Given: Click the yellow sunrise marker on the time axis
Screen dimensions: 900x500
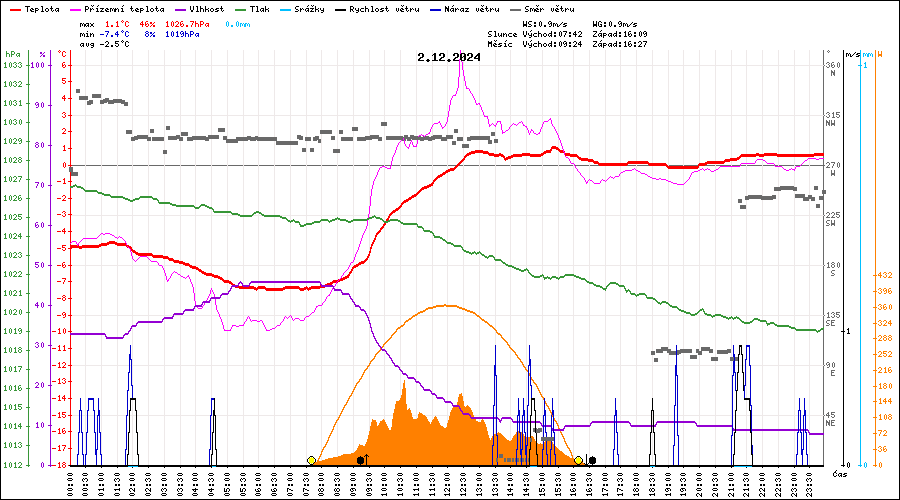Looking at the screenshot, I should (x=311, y=460).
